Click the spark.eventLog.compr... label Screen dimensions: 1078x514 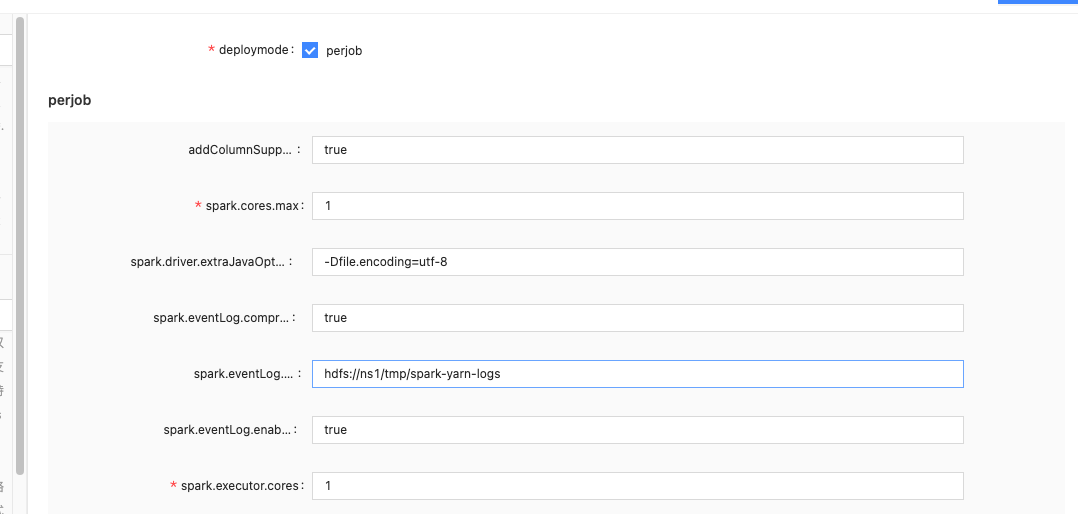221,318
